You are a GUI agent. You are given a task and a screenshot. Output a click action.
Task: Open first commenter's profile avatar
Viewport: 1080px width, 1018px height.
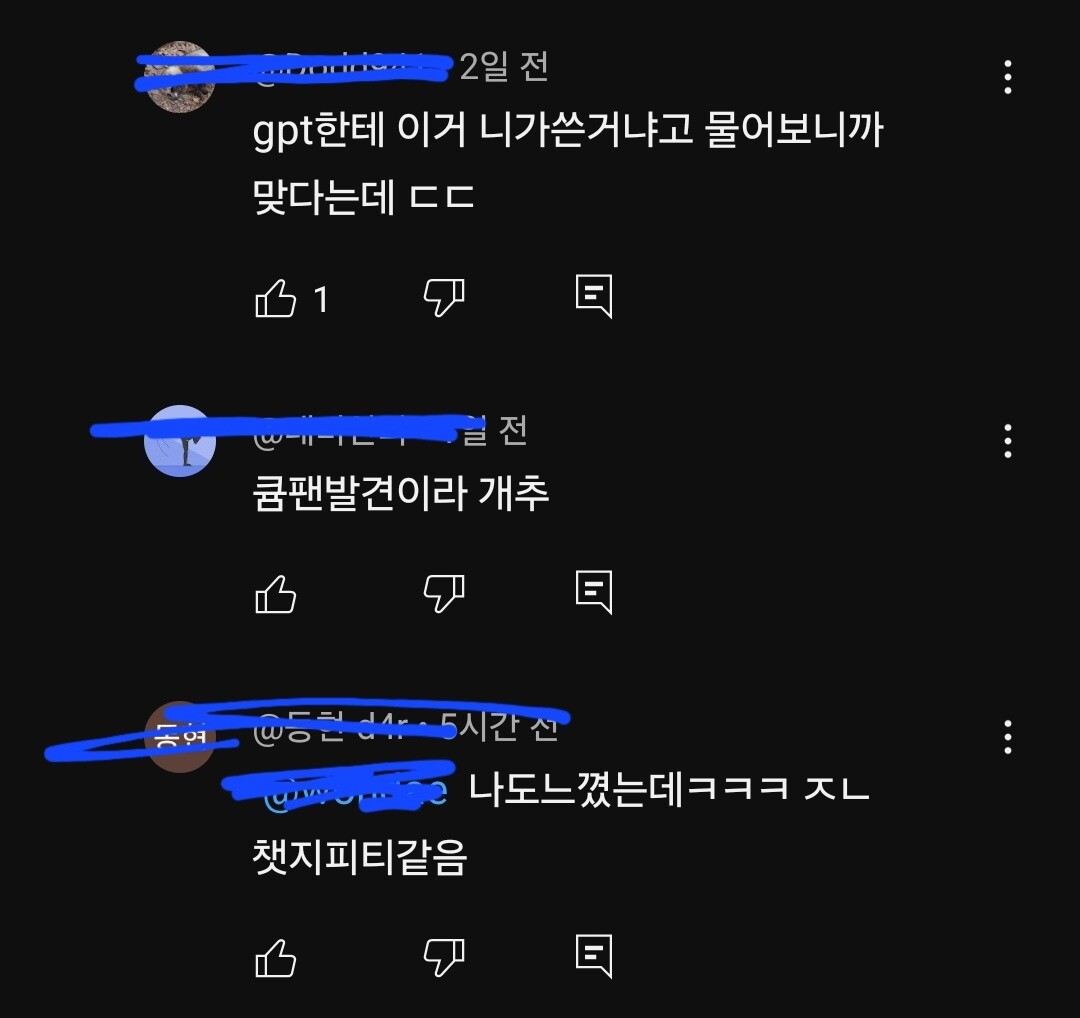point(180,76)
